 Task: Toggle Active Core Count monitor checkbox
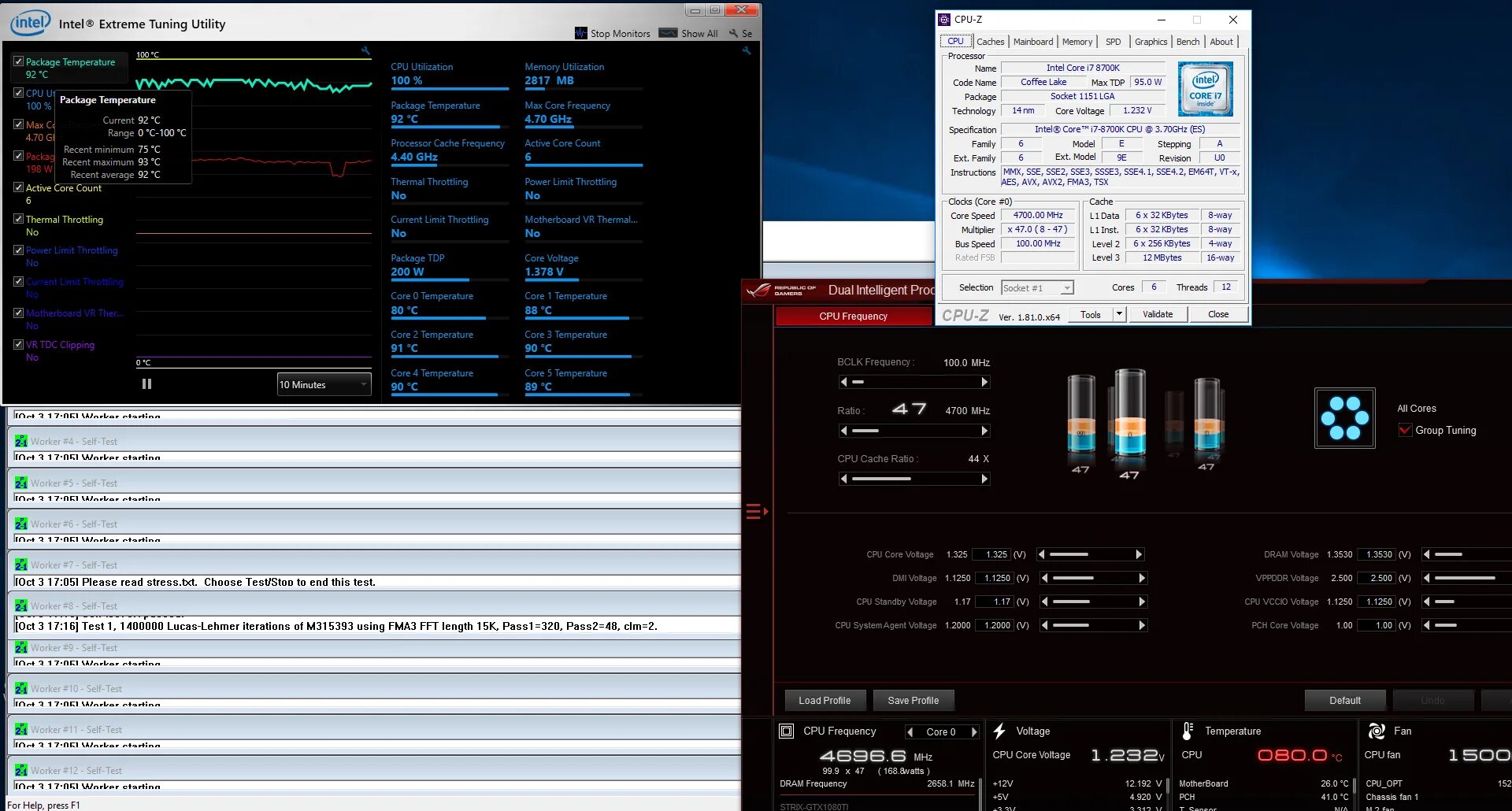(x=18, y=187)
